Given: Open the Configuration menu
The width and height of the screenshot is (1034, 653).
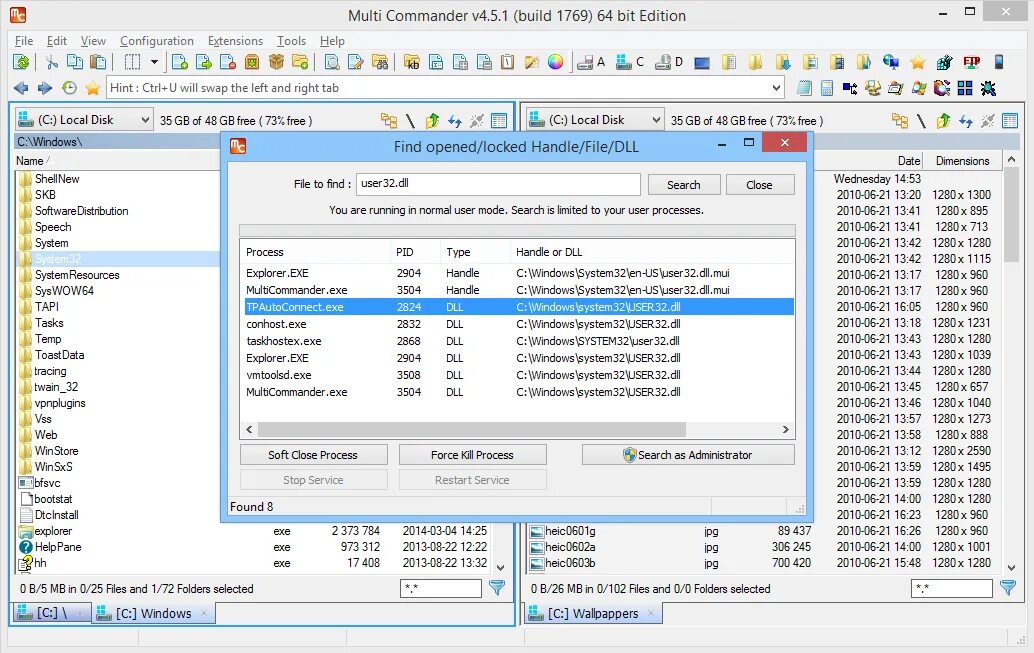Looking at the screenshot, I should [x=157, y=41].
